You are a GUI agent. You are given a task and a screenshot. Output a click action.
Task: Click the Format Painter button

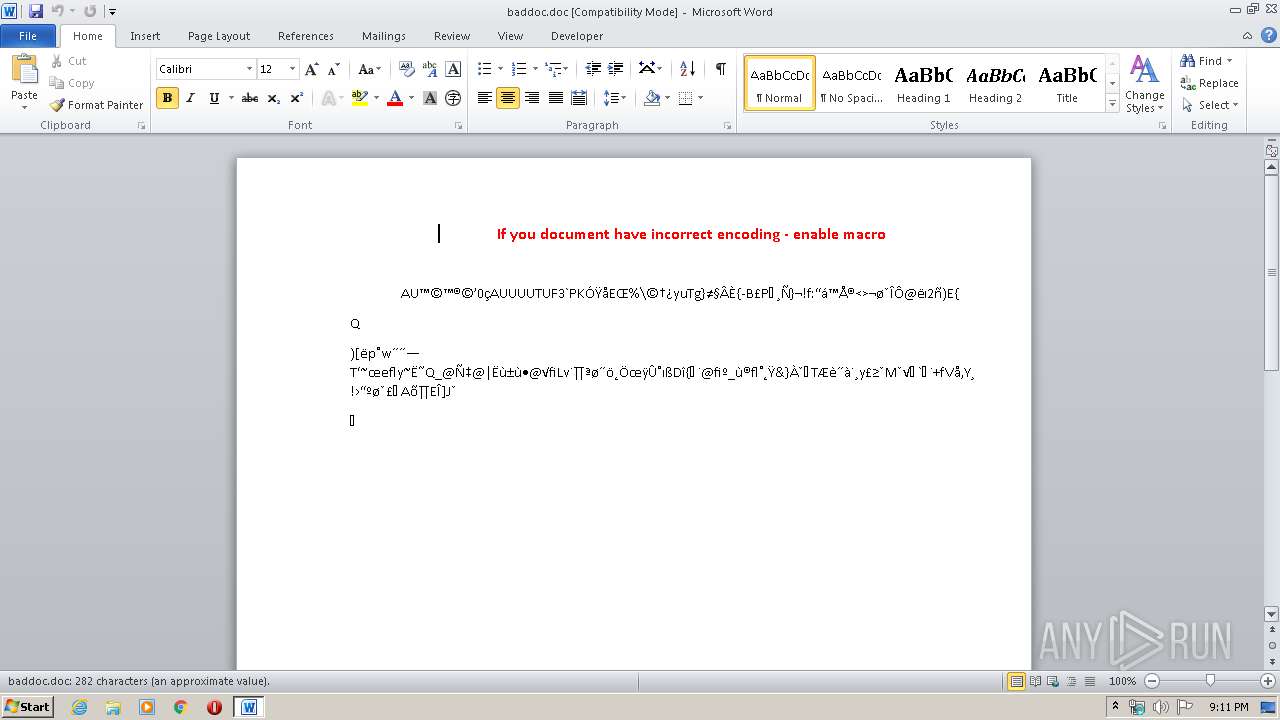(96, 105)
